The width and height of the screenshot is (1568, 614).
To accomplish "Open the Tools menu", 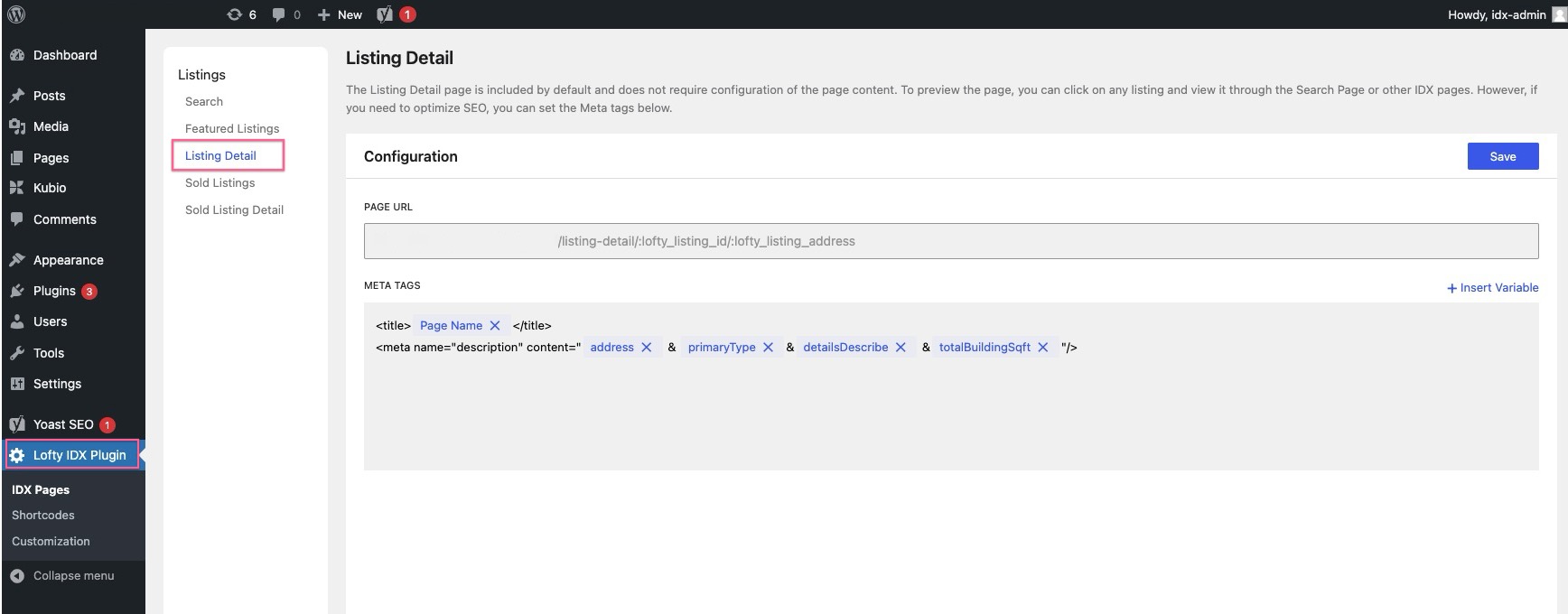I will tap(49, 353).
